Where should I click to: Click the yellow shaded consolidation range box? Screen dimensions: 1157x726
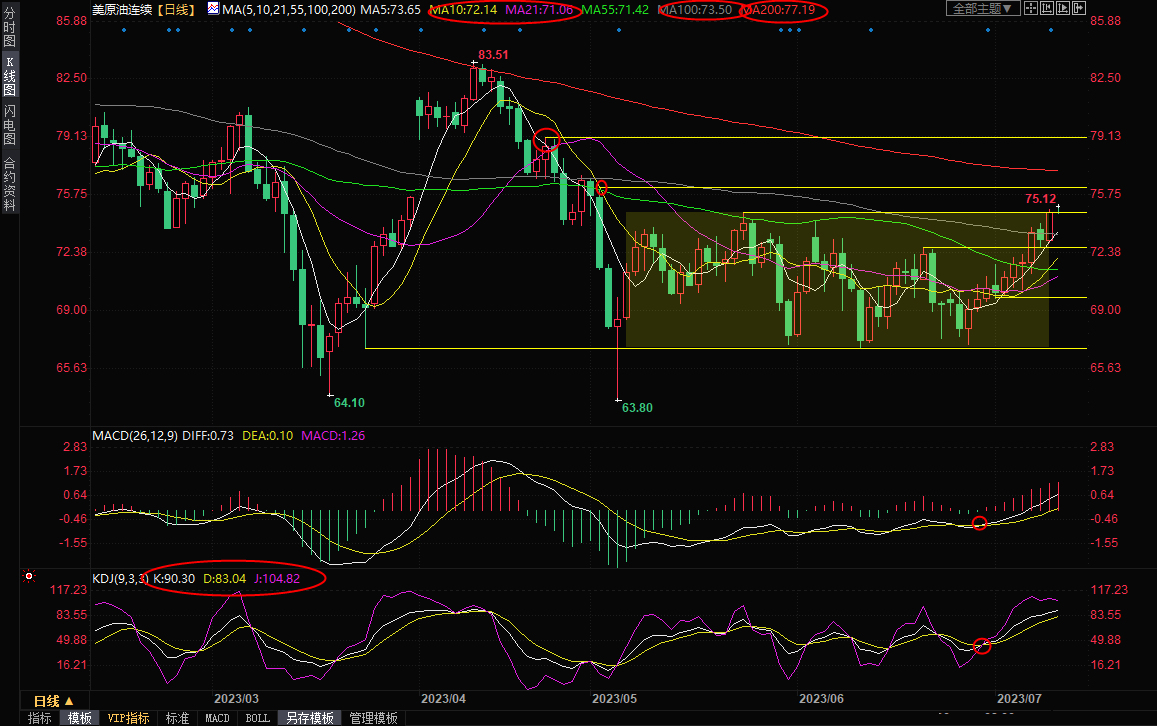coord(836,280)
